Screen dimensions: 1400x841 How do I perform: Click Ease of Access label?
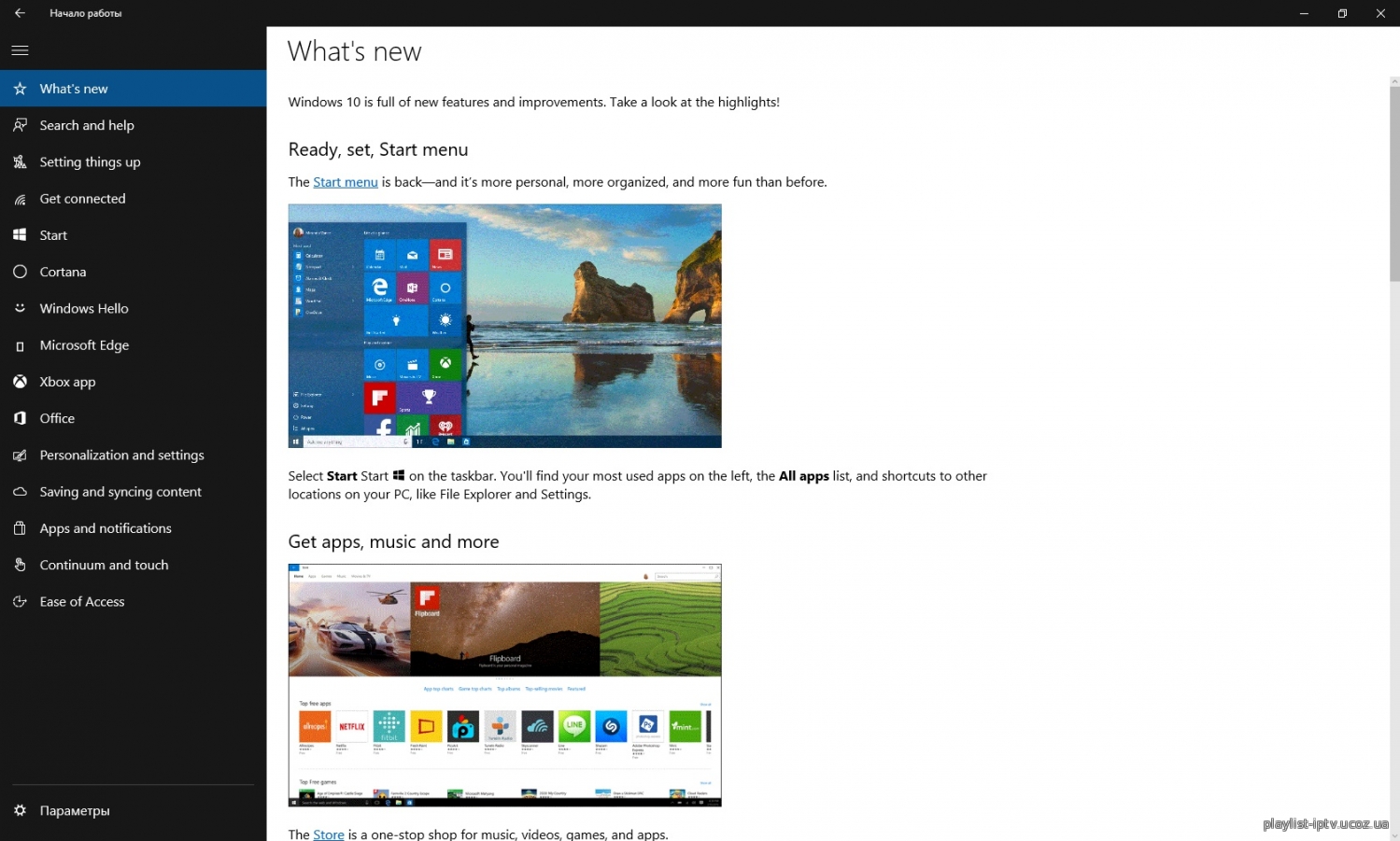pos(82,602)
